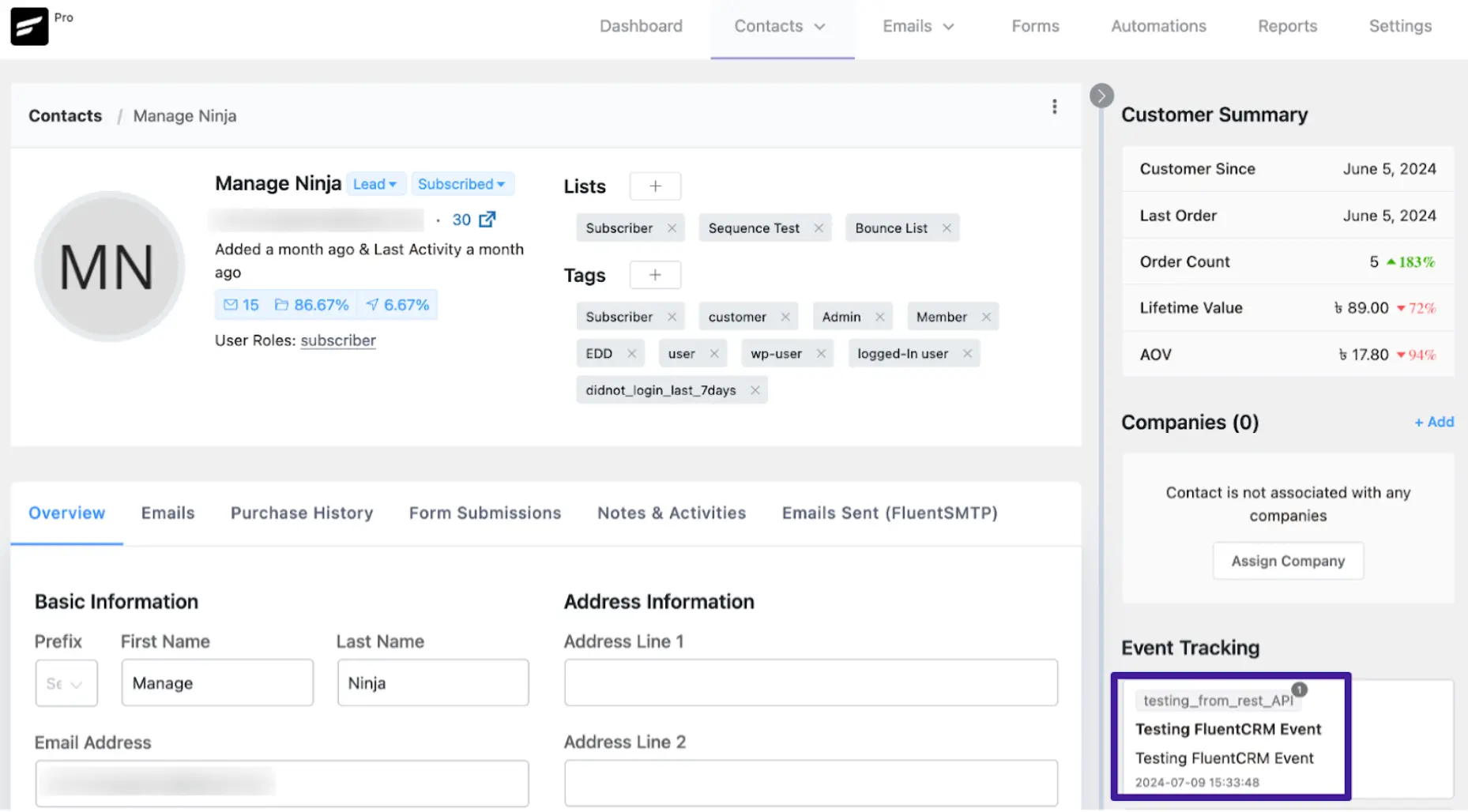This screenshot has height=812, width=1468.
Task: Click the Address Line 2 field
Action: pos(811,784)
